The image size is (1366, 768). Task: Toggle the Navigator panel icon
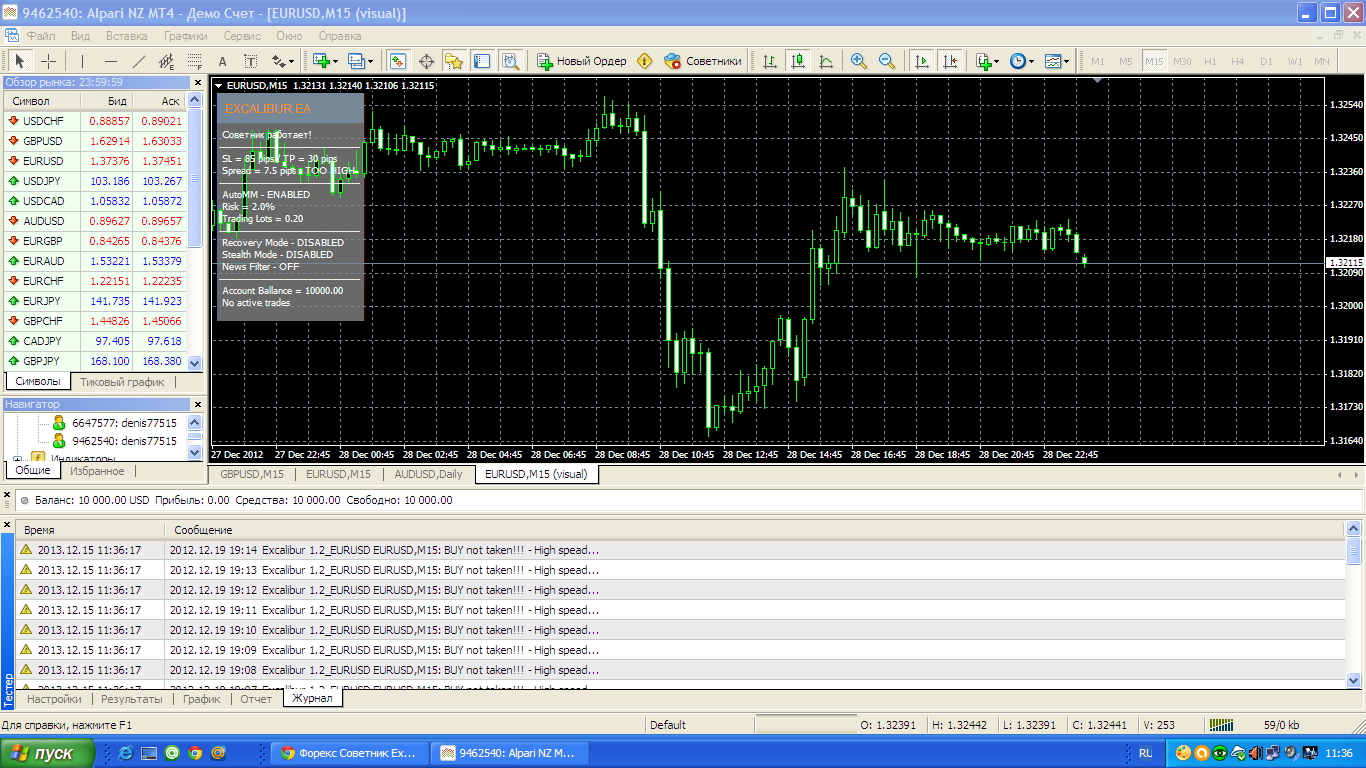(x=454, y=61)
